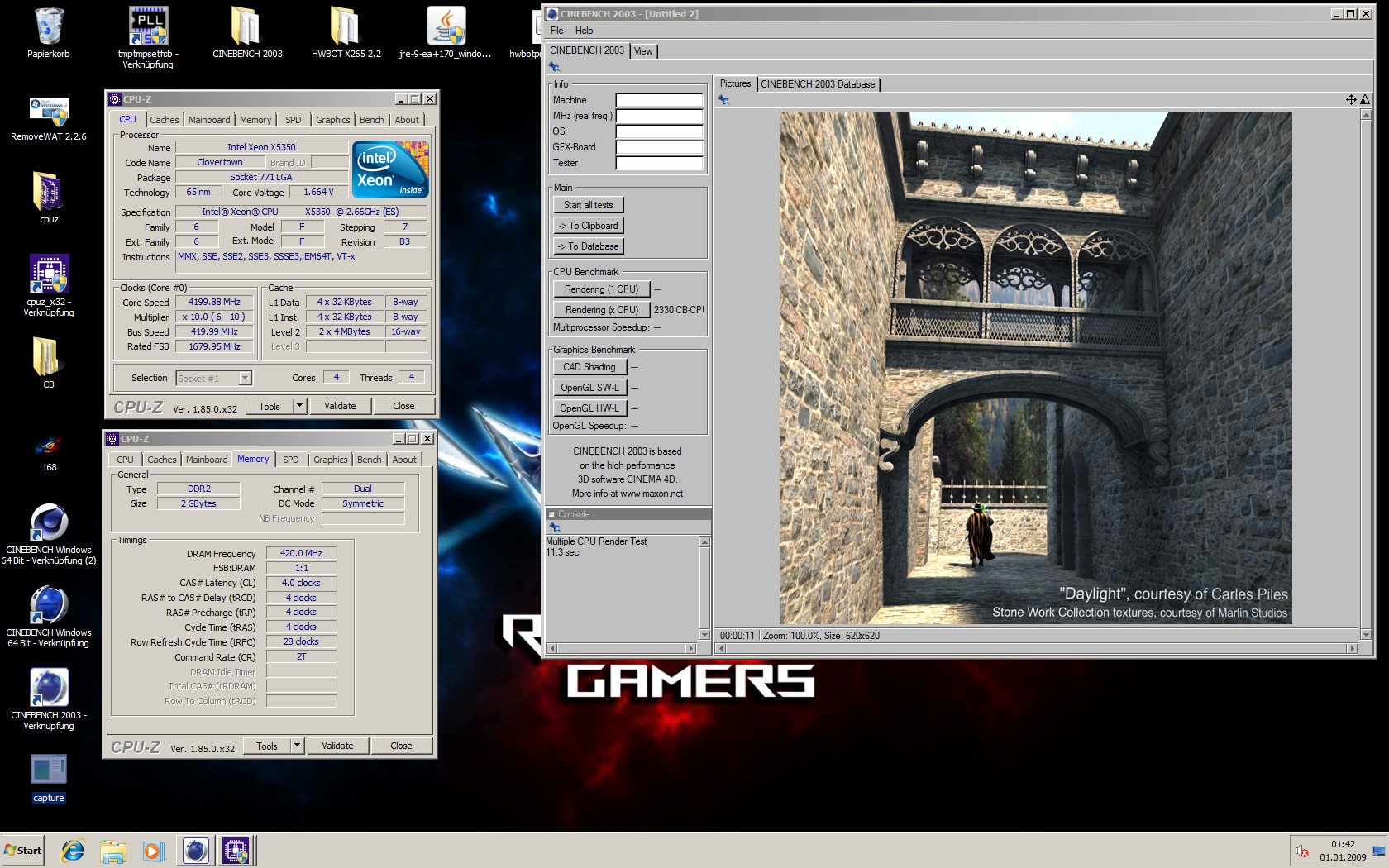Screen dimensions: 1389x868
Task: Open the jre-9-ea+170 Java installer icon
Action: tap(446, 26)
